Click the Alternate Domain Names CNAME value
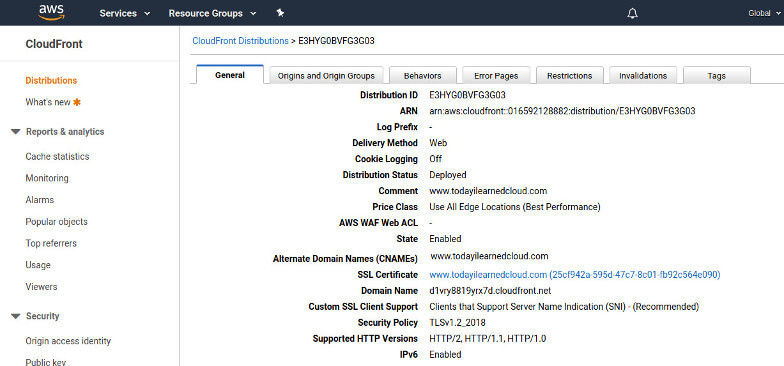Viewport: 784px width, 366px height. (x=490, y=256)
